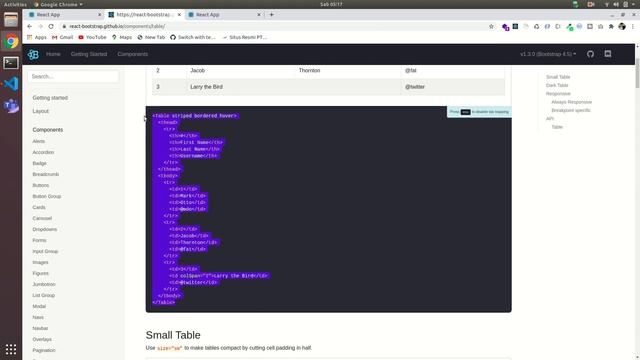Jump to Small Table in contents
This screenshot has height=360, width=640.
click(558, 77)
